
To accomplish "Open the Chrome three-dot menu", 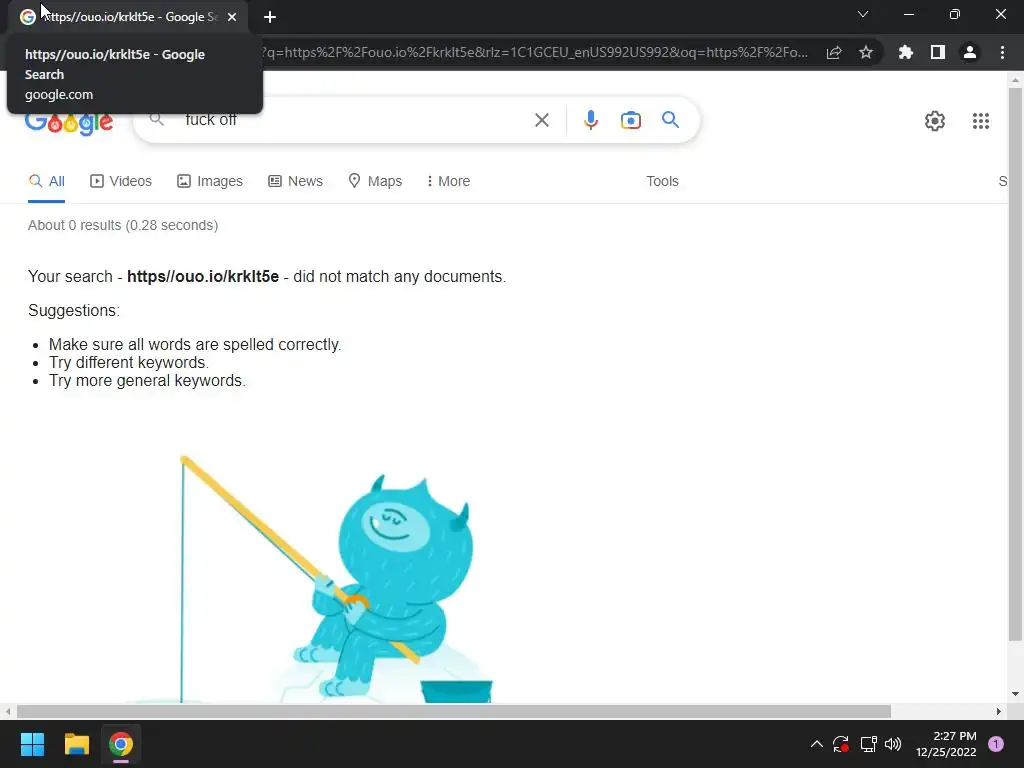I will [x=1002, y=52].
